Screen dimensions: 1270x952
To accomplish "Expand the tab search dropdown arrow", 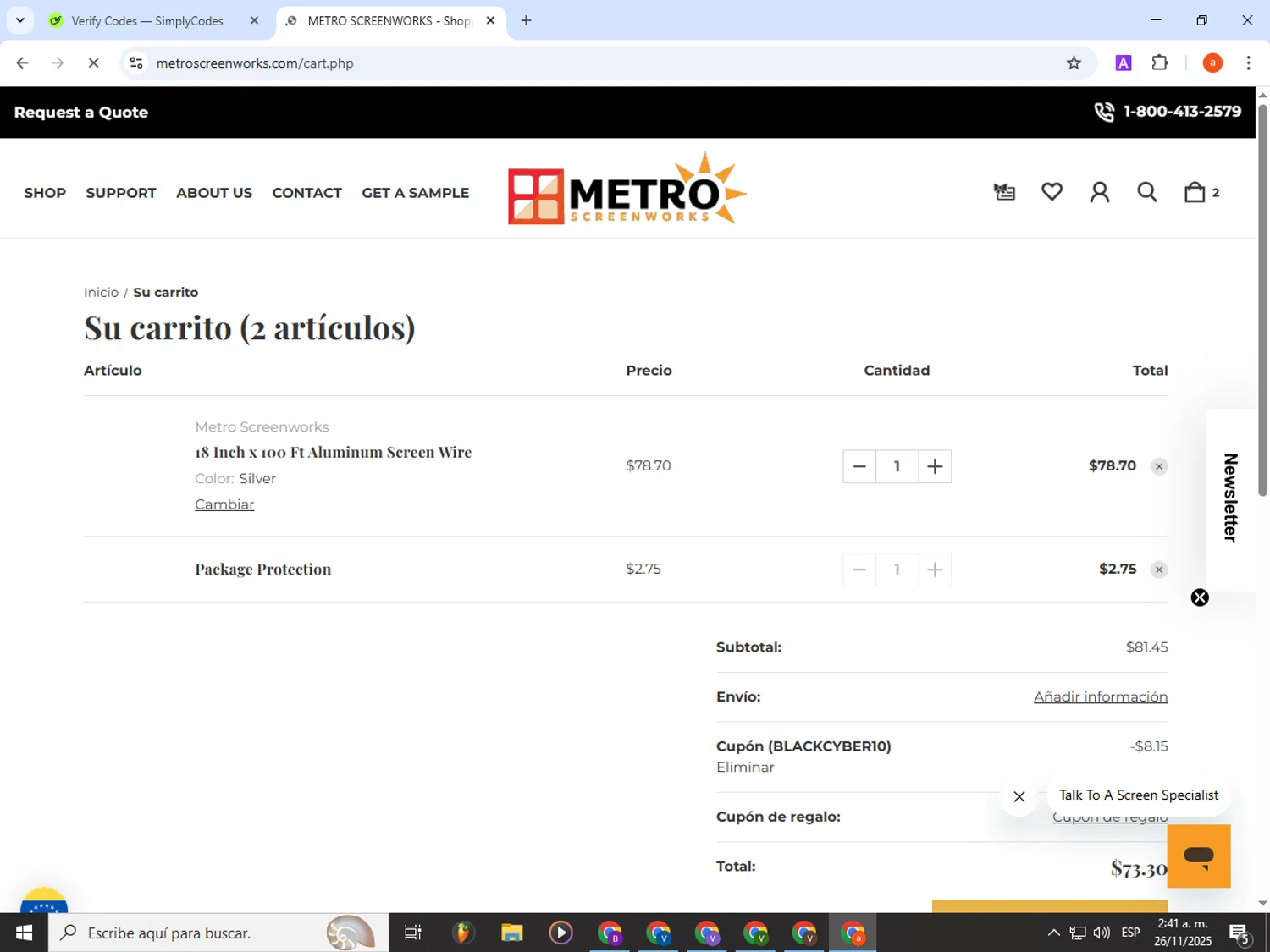I will pyautogui.click(x=20, y=20).
